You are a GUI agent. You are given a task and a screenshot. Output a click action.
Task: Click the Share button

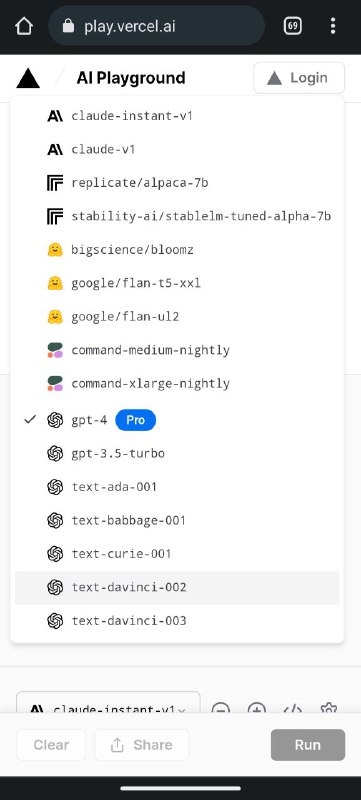pos(142,745)
